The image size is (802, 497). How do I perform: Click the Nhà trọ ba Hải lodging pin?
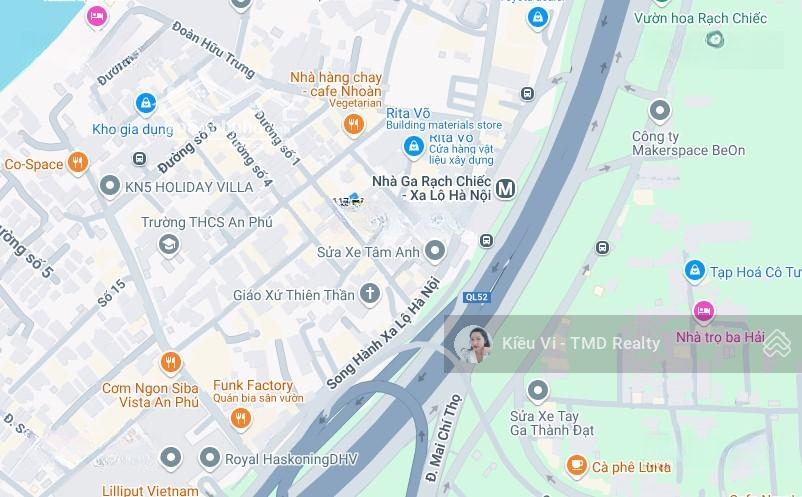[704, 311]
